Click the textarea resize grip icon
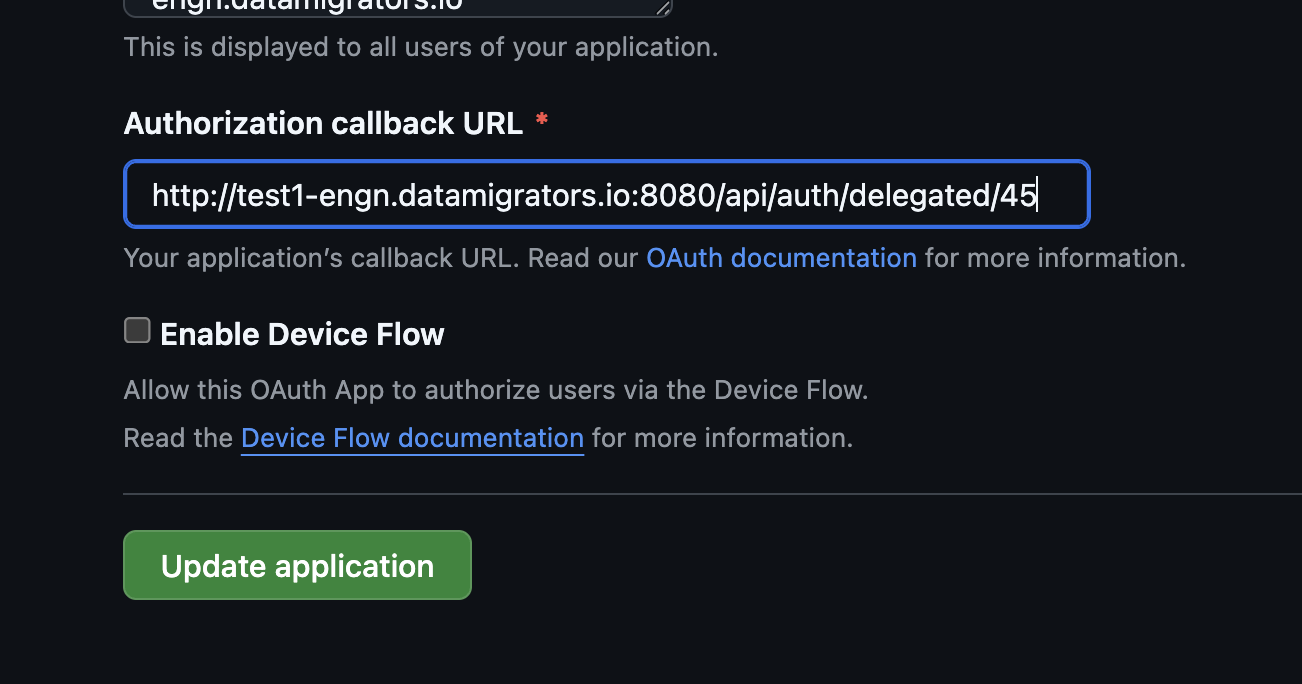The height and width of the screenshot is (684, 1302). [661, 7]
